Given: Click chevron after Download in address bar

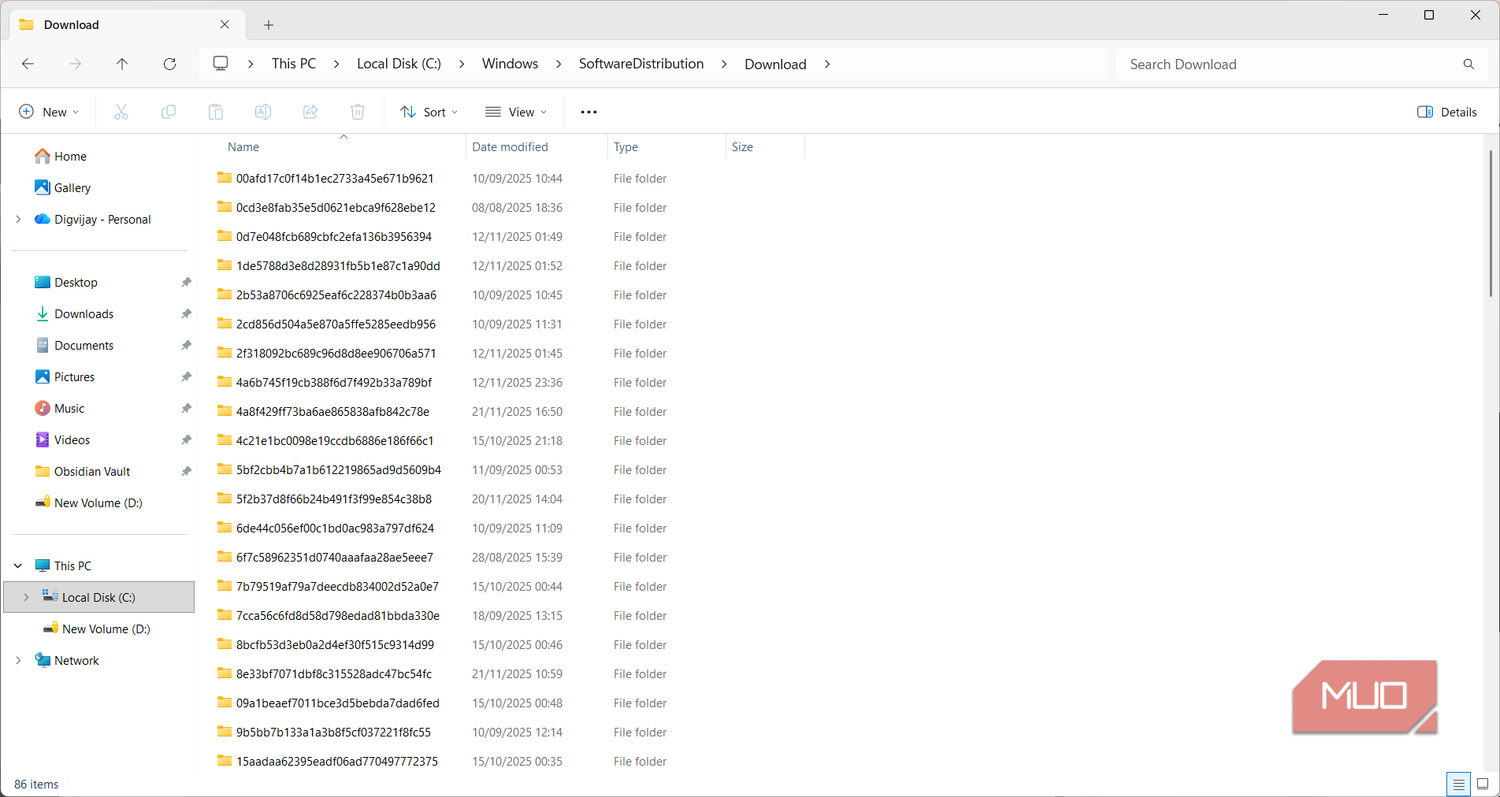Looking at the screenshot, I should [x=827, y=64].
